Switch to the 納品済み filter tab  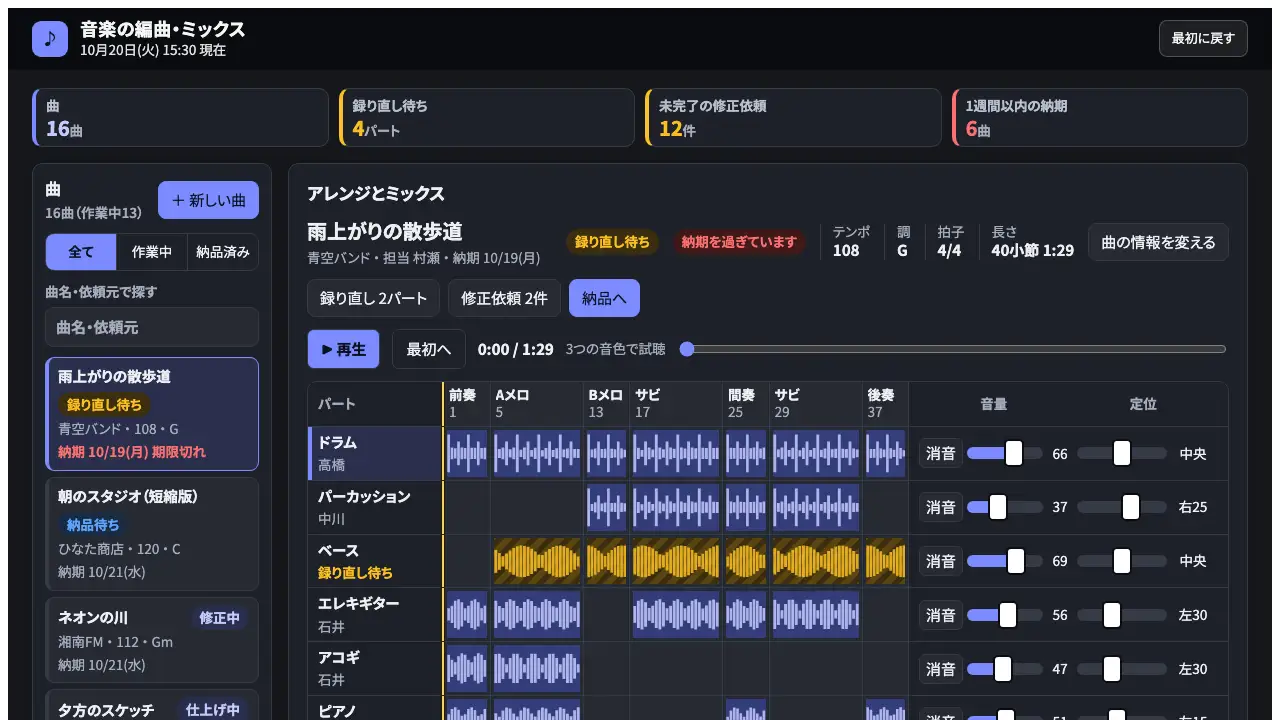223,252
